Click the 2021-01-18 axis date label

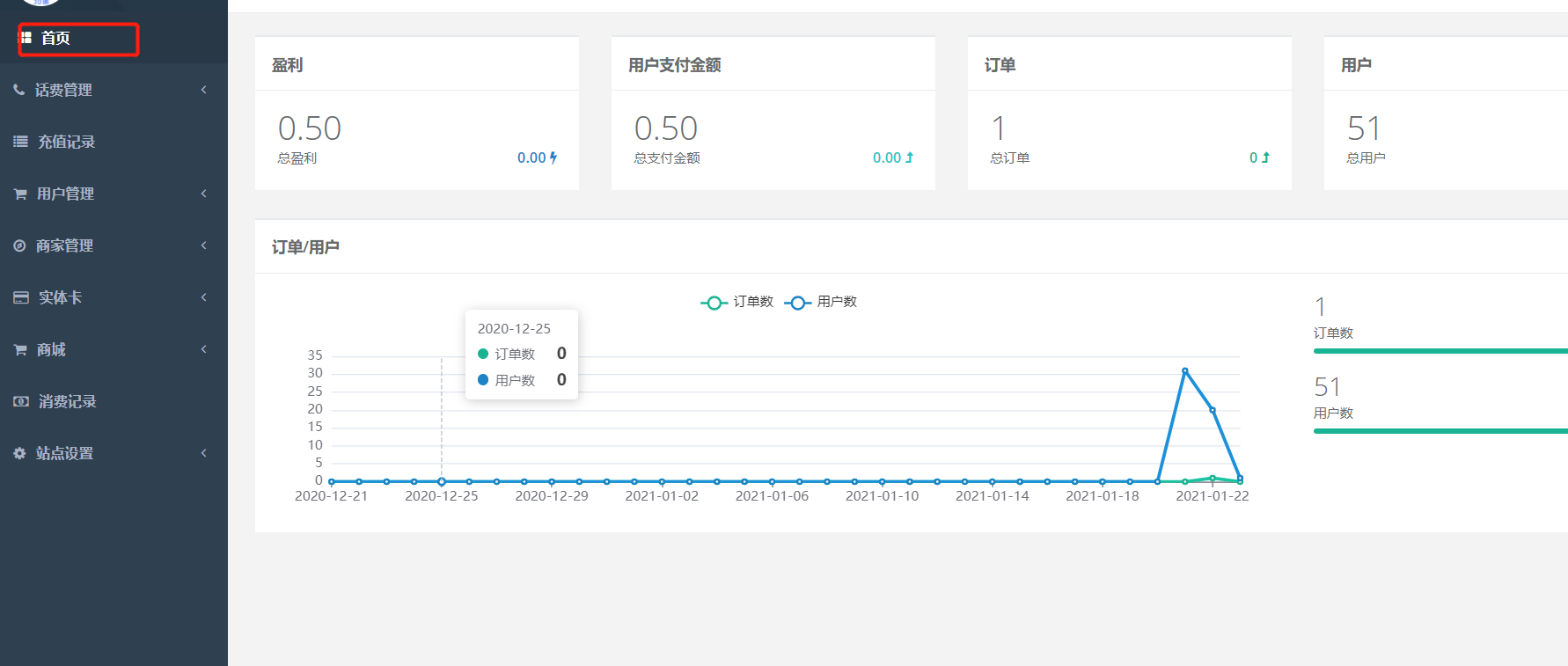point(1103,496)
